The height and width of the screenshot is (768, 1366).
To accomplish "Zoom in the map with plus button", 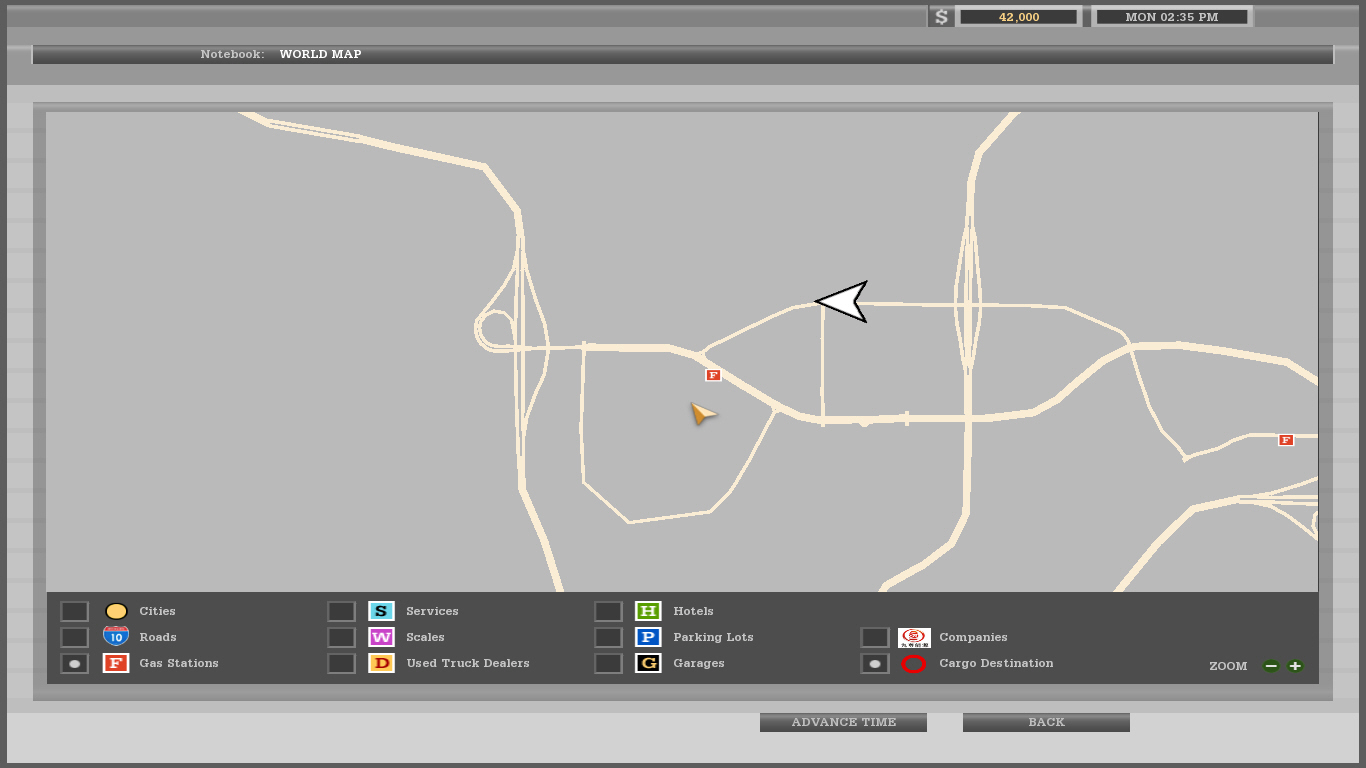I will click(1295, 666).
